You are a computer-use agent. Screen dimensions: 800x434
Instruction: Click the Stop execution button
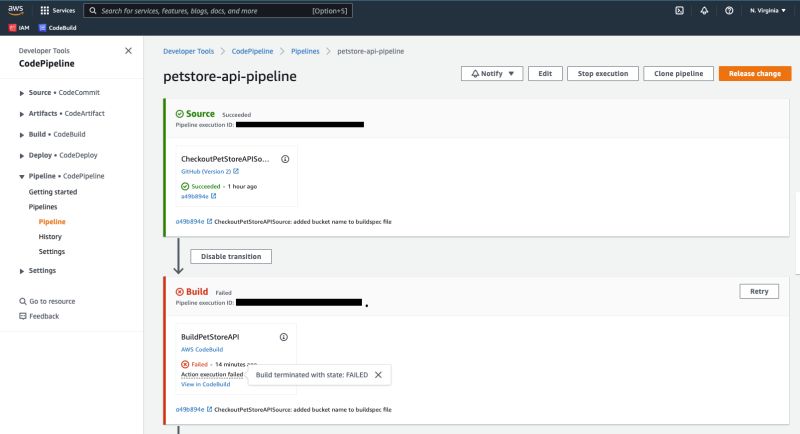(x=603, y=73)
